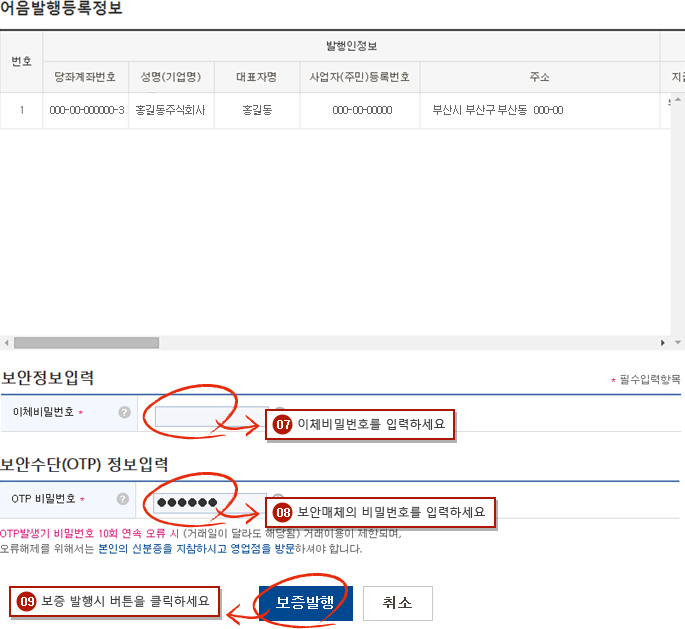Click the 대표자명 column header
Screen dimensions: 685x629
coord(256,77)
